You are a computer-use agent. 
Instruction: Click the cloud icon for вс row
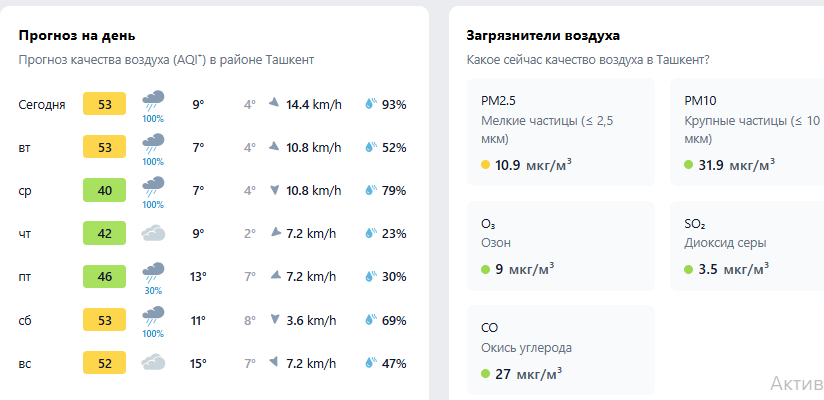point(153,363)
